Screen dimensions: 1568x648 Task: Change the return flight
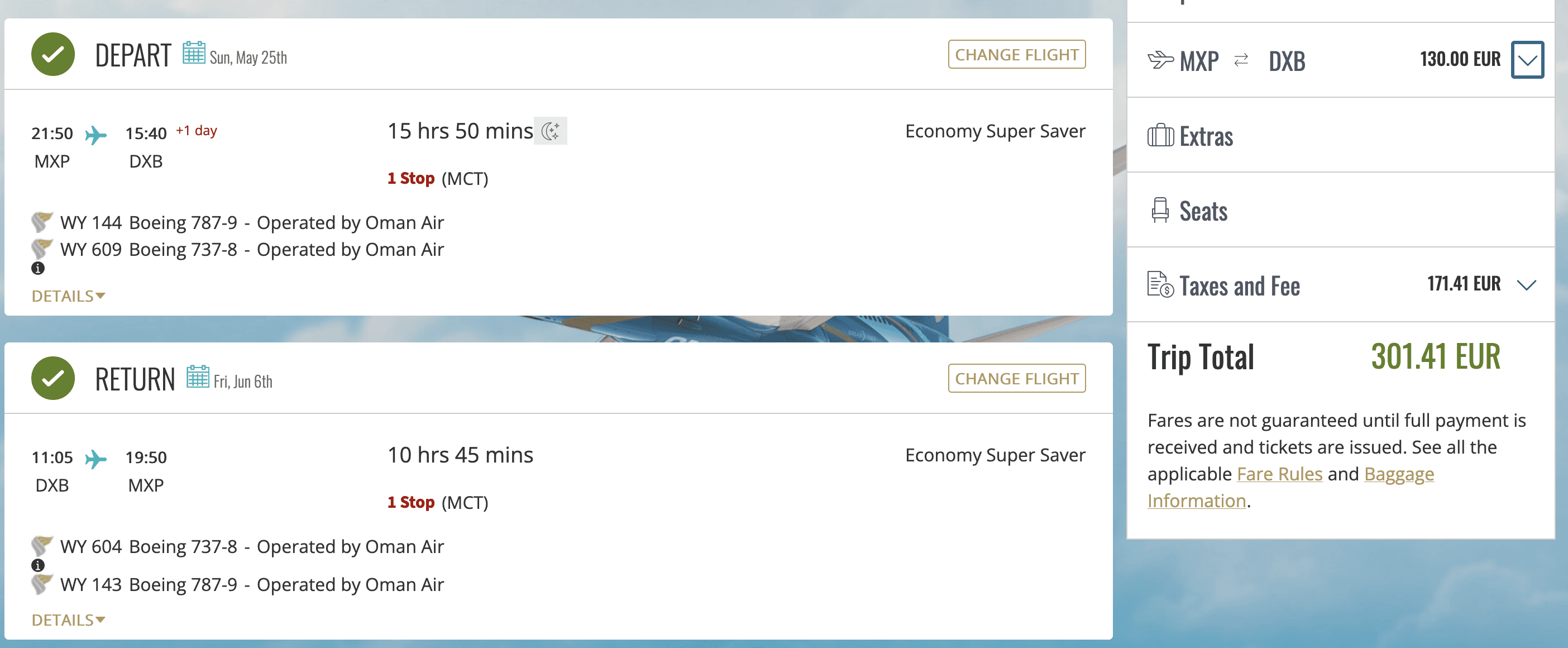(x=1016, y=379)
